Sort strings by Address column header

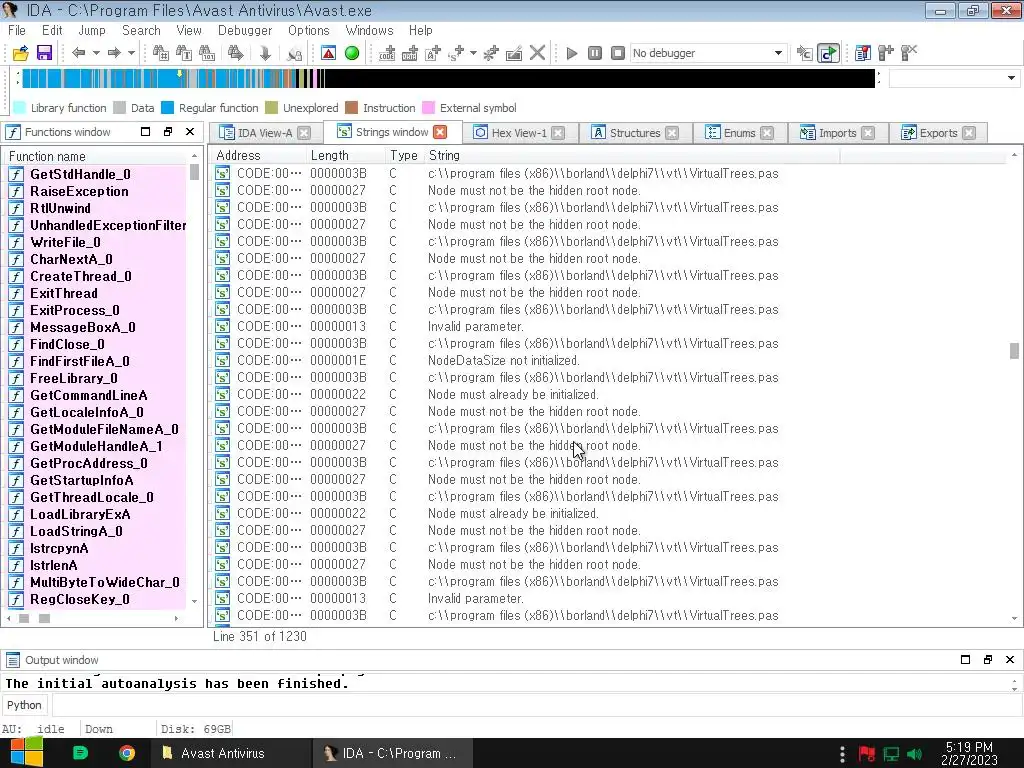258,155
